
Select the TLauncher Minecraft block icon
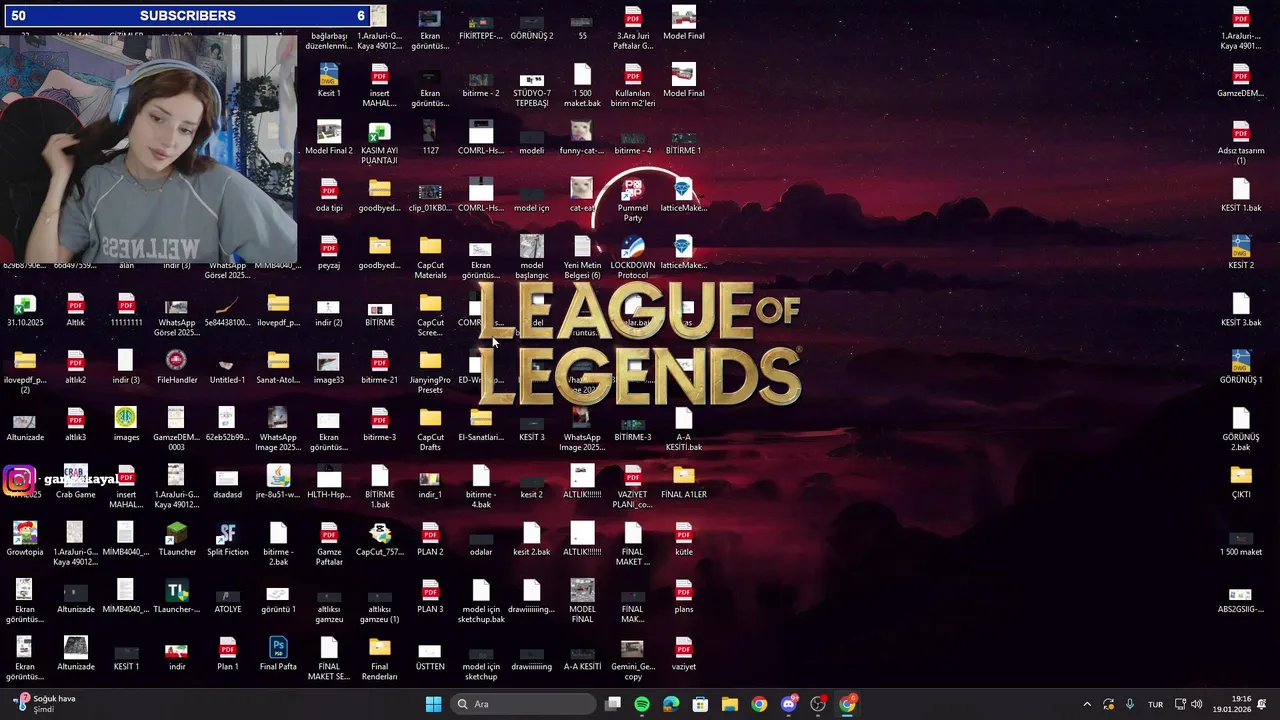tap(177, 540)
